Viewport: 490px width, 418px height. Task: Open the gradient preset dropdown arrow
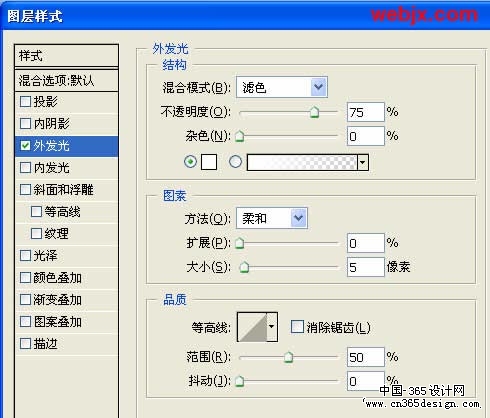[363, 162]
